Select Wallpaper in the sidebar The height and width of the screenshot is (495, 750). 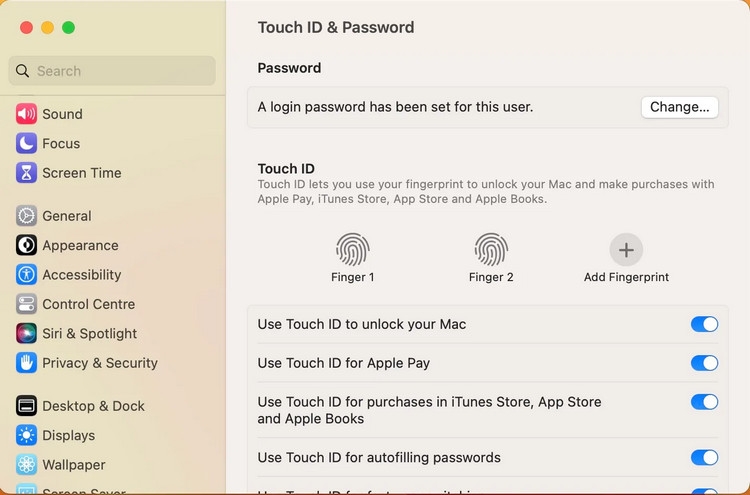coord(61,465)
